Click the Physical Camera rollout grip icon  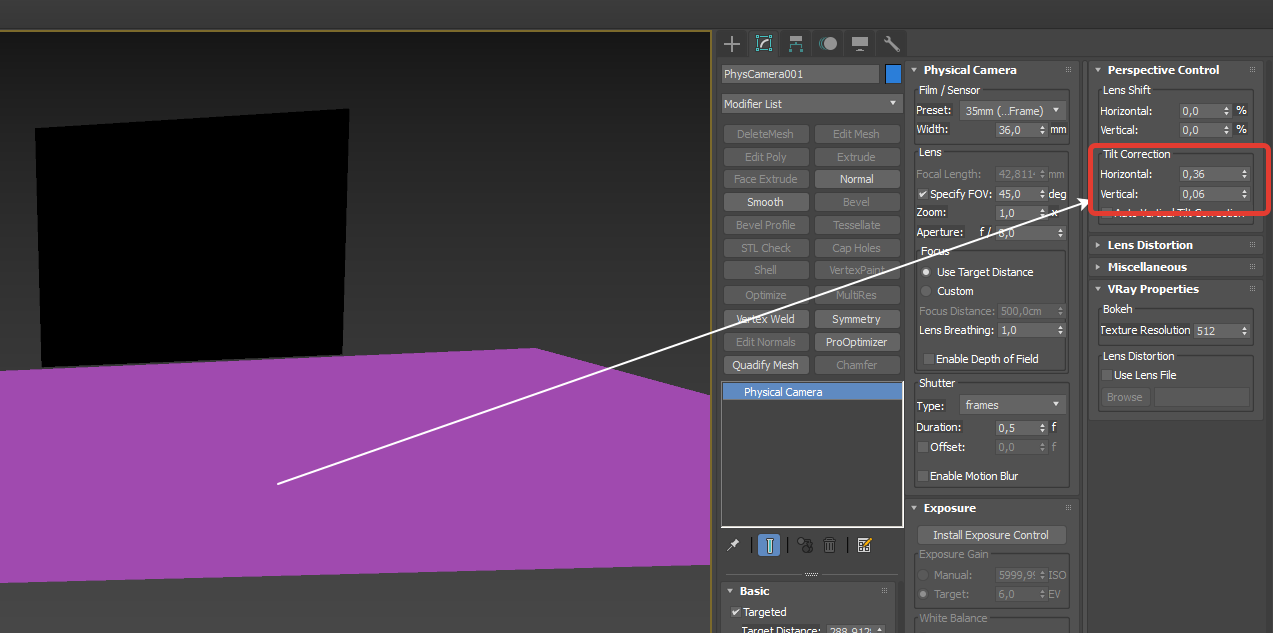click(1068, 70)
